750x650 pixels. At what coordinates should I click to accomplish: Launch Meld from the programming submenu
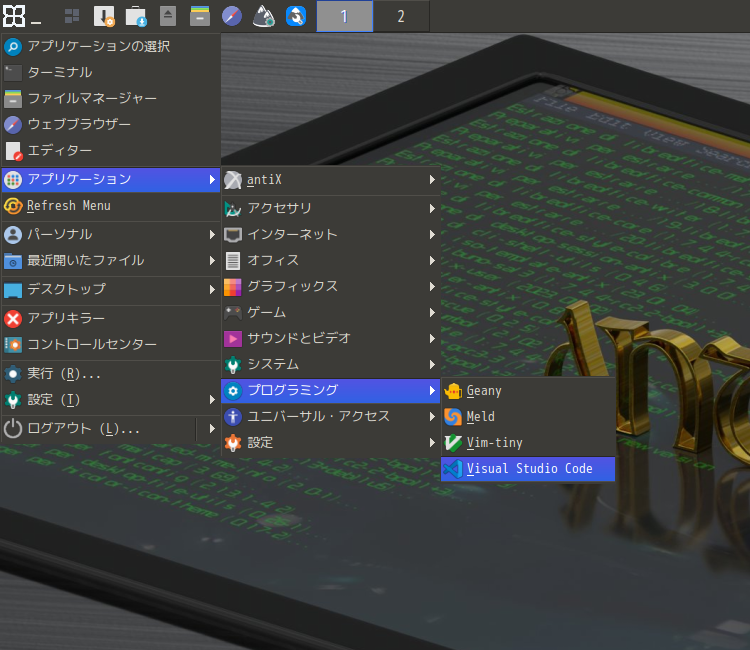pos(528,417)
